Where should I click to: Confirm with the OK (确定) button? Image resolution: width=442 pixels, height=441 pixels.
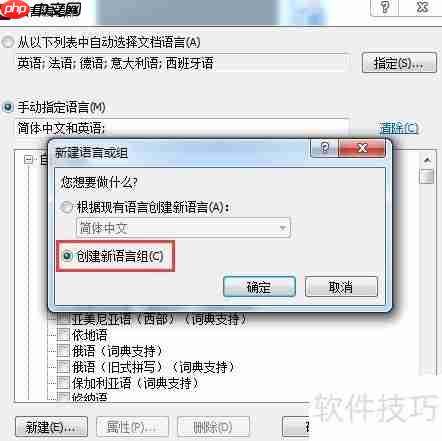pos(259,287)
